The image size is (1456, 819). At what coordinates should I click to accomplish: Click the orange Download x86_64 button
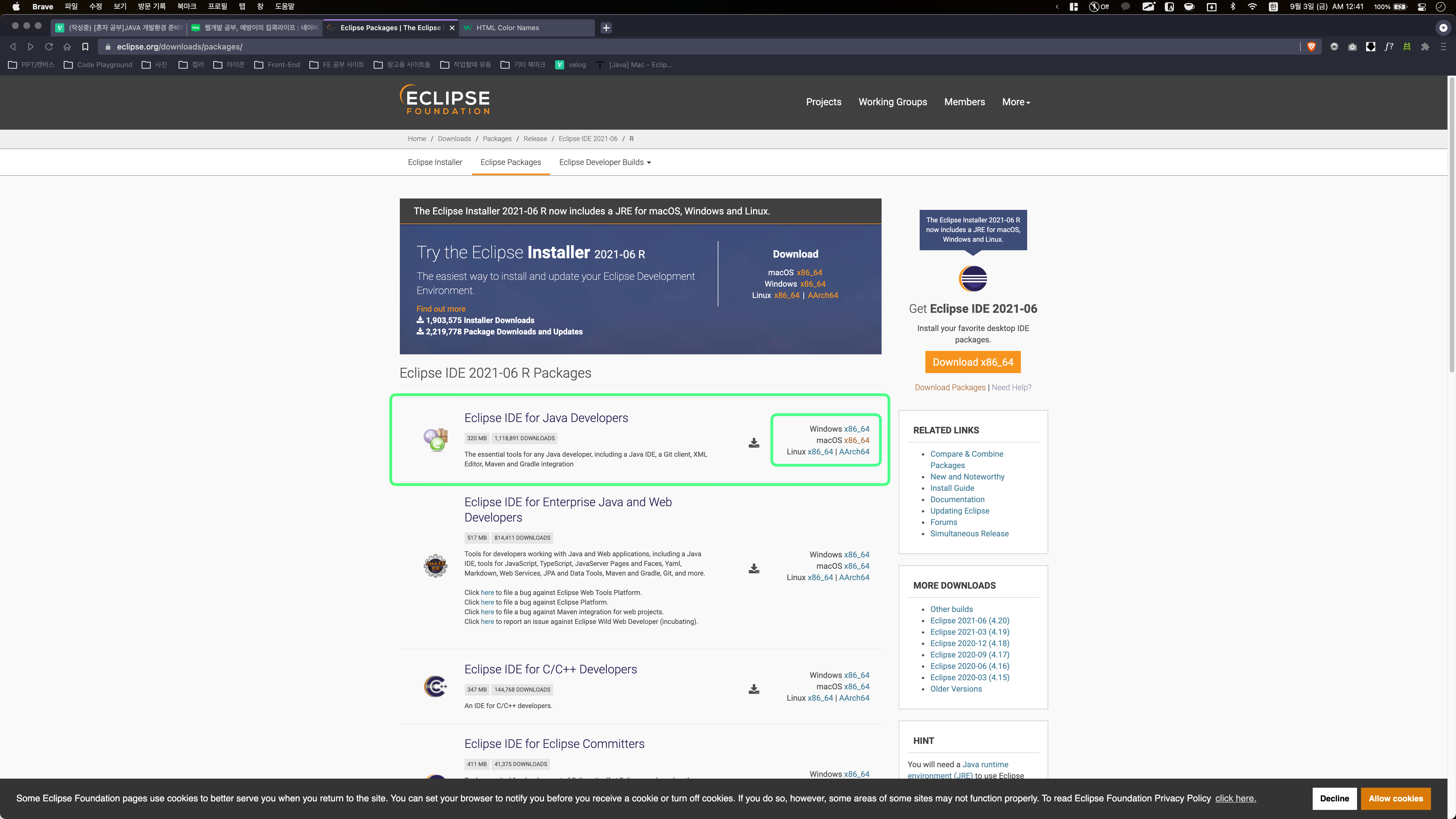pyautogui.click(x=973, y=362)
